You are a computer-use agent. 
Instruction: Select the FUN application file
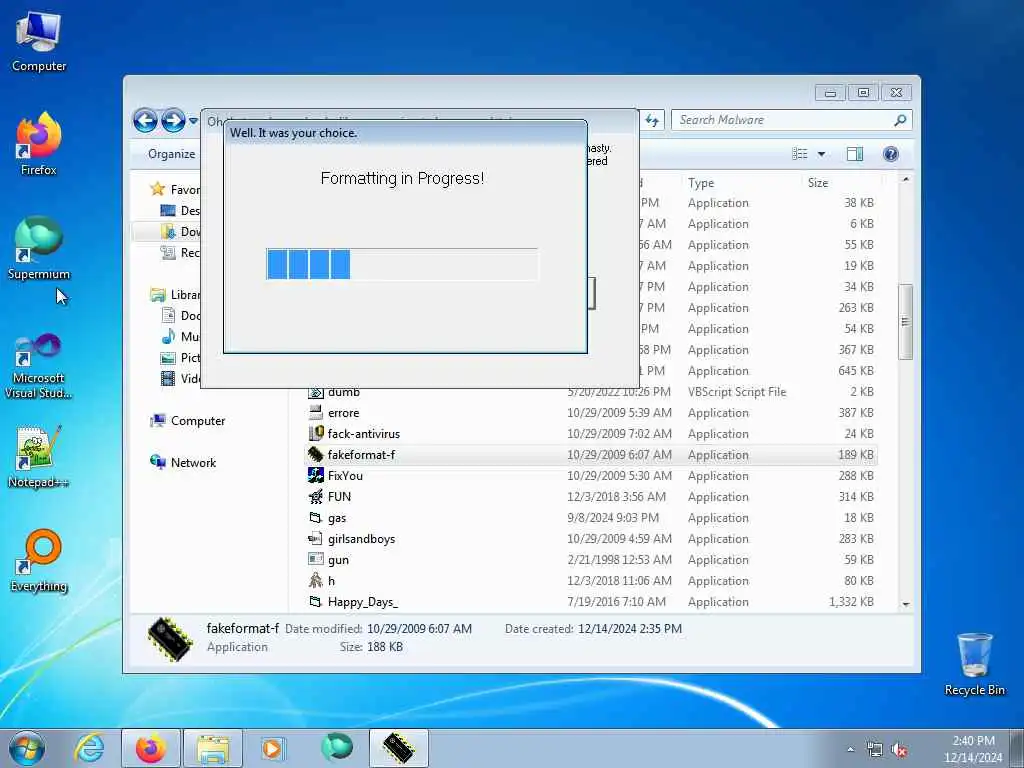click(x=591, y=497)
